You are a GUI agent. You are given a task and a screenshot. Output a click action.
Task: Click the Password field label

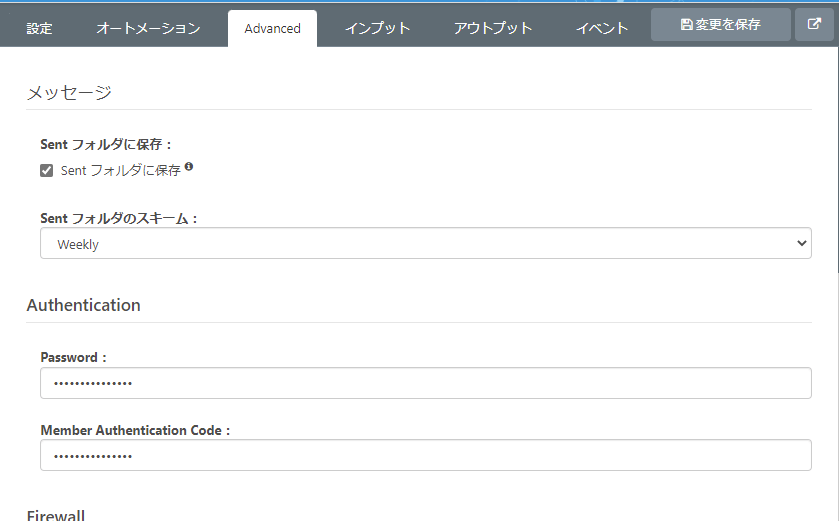coord(73,357)
